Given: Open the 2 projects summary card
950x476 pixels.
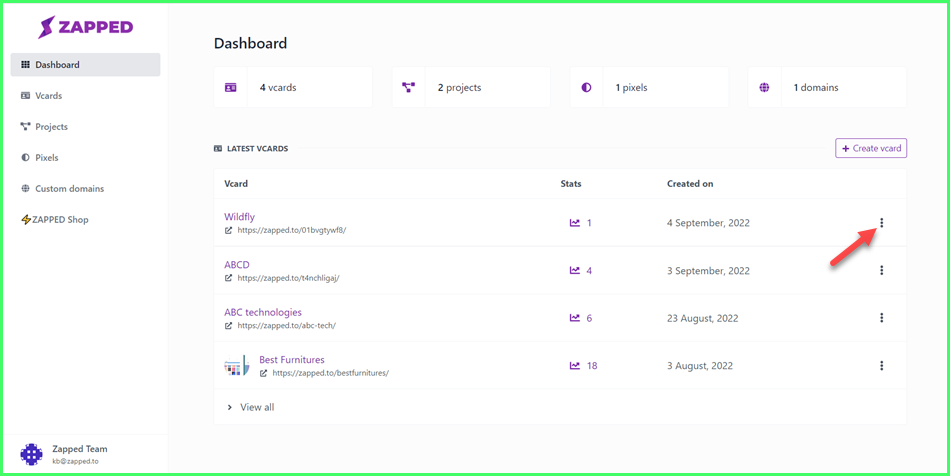Looking at the screenshot, I should 471,87.
